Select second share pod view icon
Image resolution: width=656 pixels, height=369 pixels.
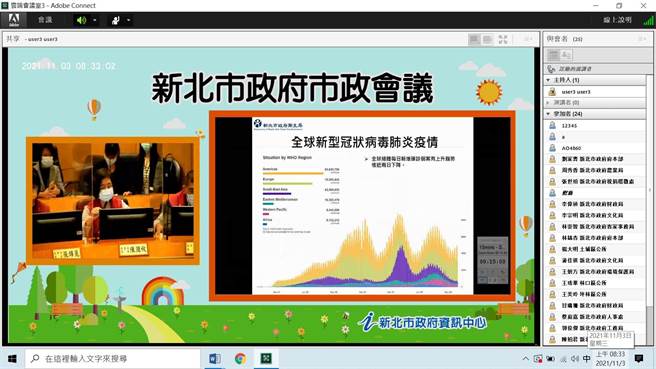point(487,39)
